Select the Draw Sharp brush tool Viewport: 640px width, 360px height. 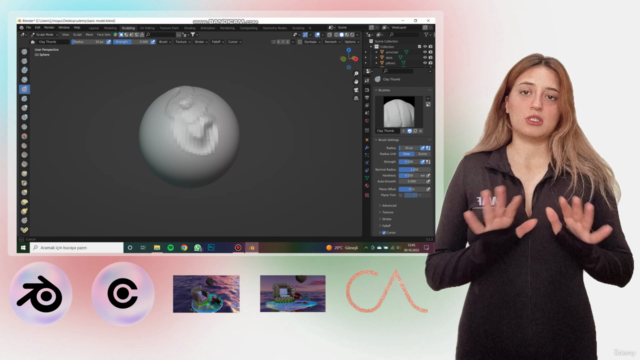24,61
